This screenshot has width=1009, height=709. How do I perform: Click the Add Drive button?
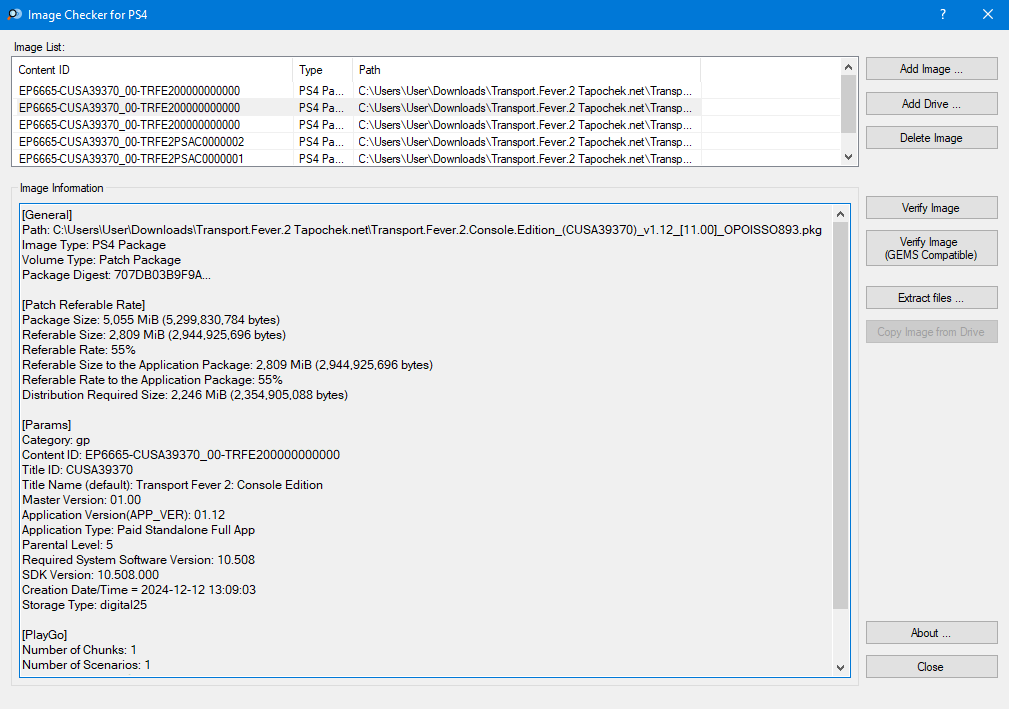pyautogui.click(x=931, y=104)
